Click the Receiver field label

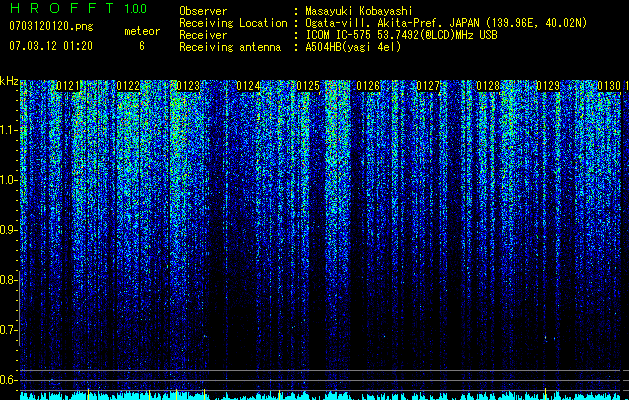tap(203, 35)
